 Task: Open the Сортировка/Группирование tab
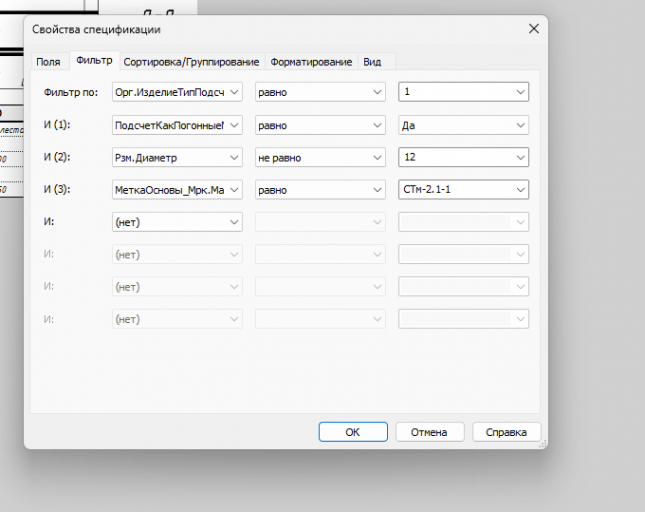click(x=191, y=62)
